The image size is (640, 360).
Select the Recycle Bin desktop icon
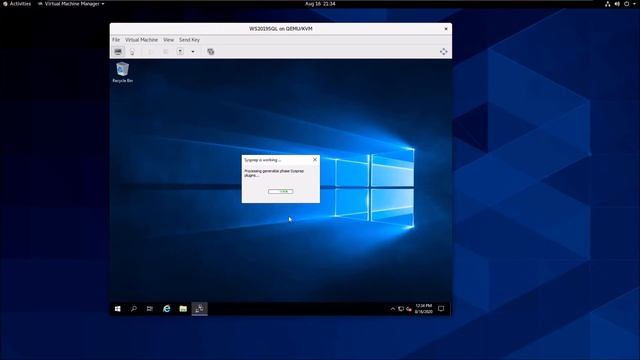pyautogui.click(x=122, y=72)
